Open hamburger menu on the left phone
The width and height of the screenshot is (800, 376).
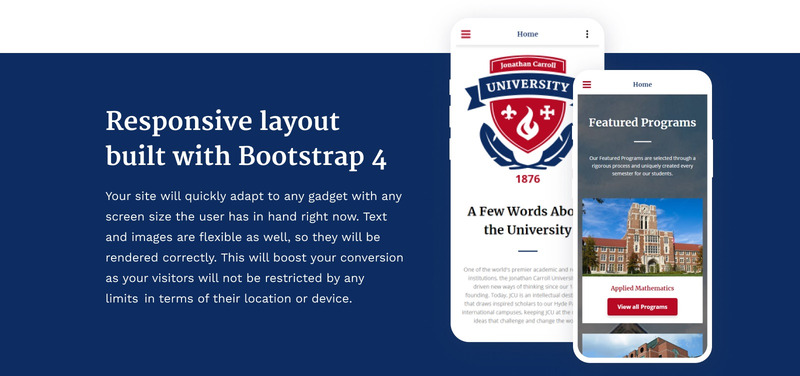465,34
